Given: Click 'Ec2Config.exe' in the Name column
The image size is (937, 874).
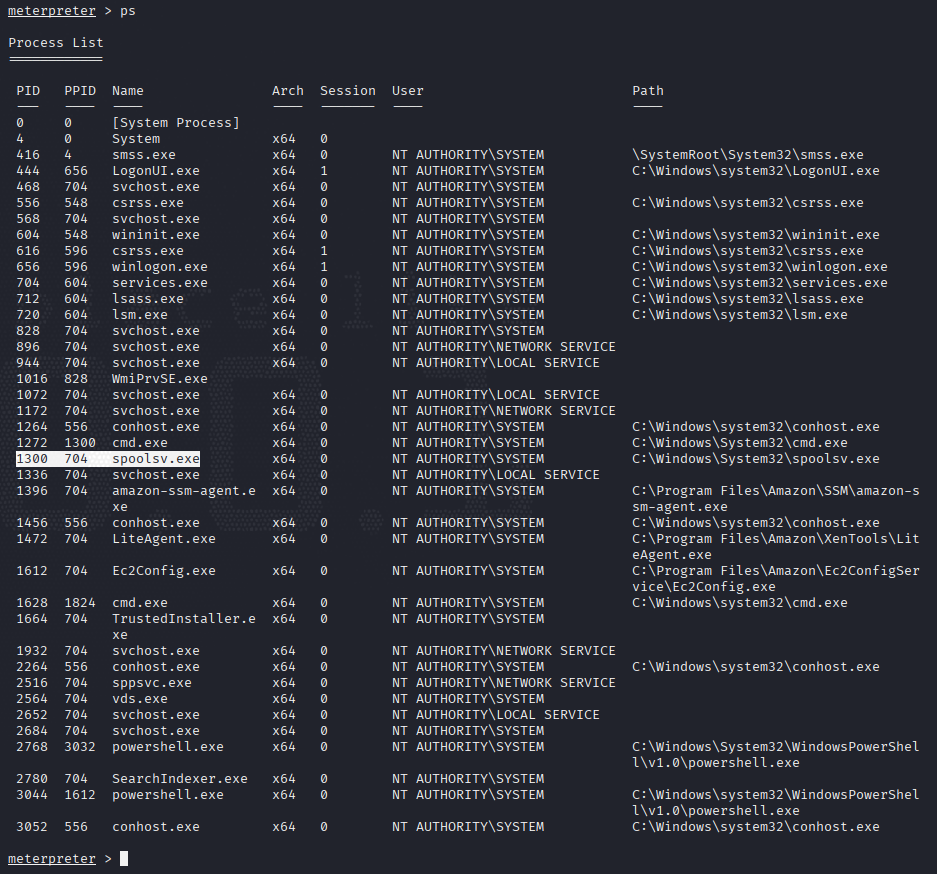Looking at the screenshot, I should click(164, 571).
